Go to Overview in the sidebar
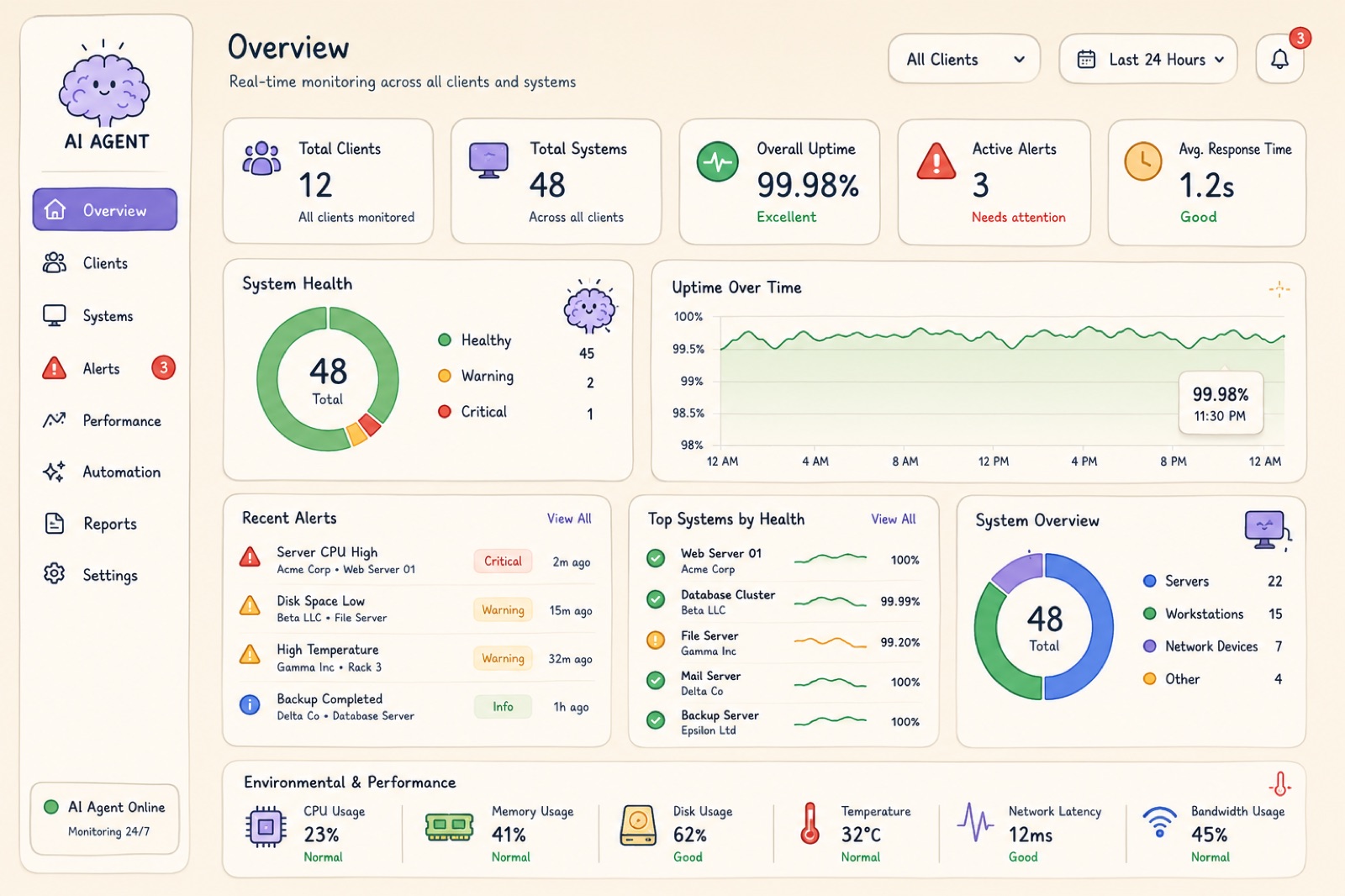 [x=105, y=209]
